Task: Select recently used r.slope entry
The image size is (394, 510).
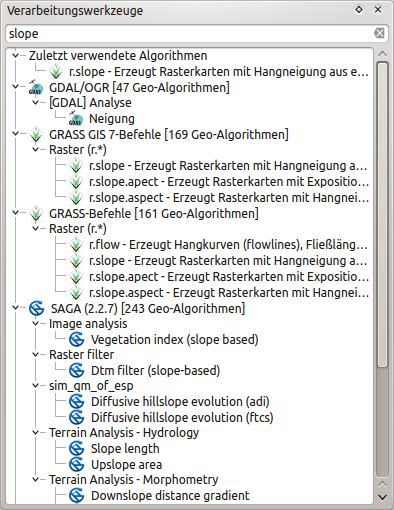Action: click(x=219, y=72)
